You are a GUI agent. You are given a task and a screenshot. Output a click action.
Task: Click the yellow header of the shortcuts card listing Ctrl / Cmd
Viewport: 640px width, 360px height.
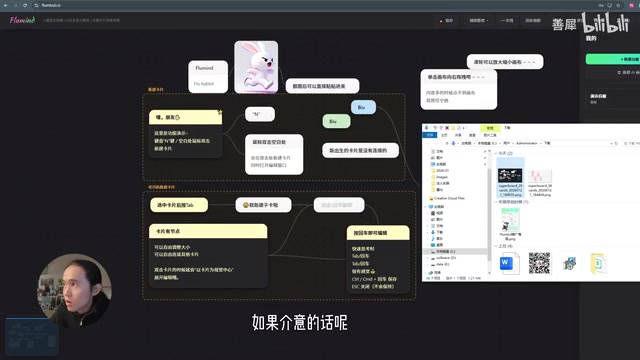(378, 233)
